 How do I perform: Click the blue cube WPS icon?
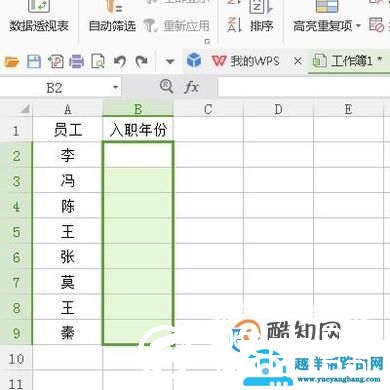pos(194,61)
